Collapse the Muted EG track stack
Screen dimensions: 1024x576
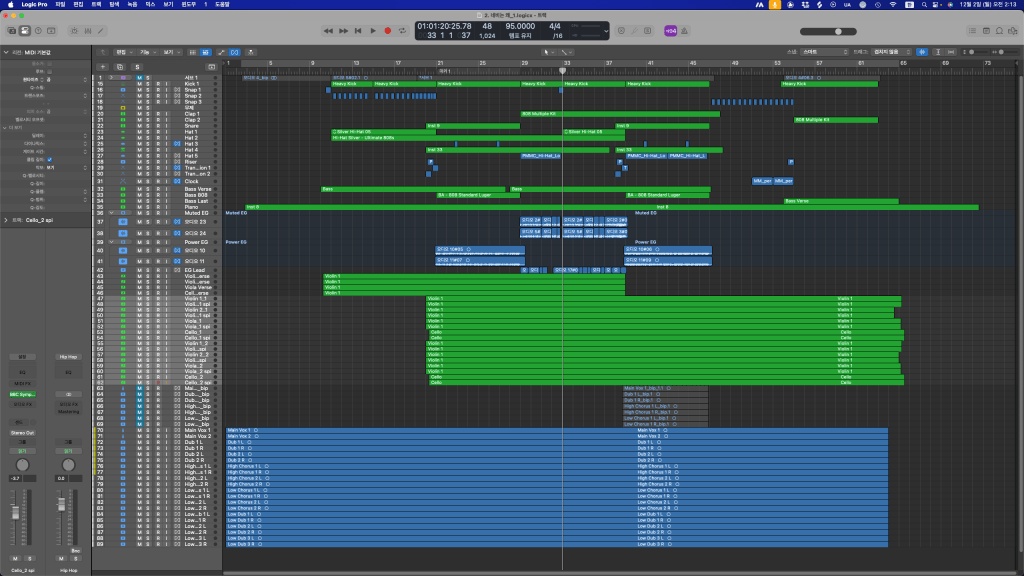pyautogui.click(x=110, y=213)
